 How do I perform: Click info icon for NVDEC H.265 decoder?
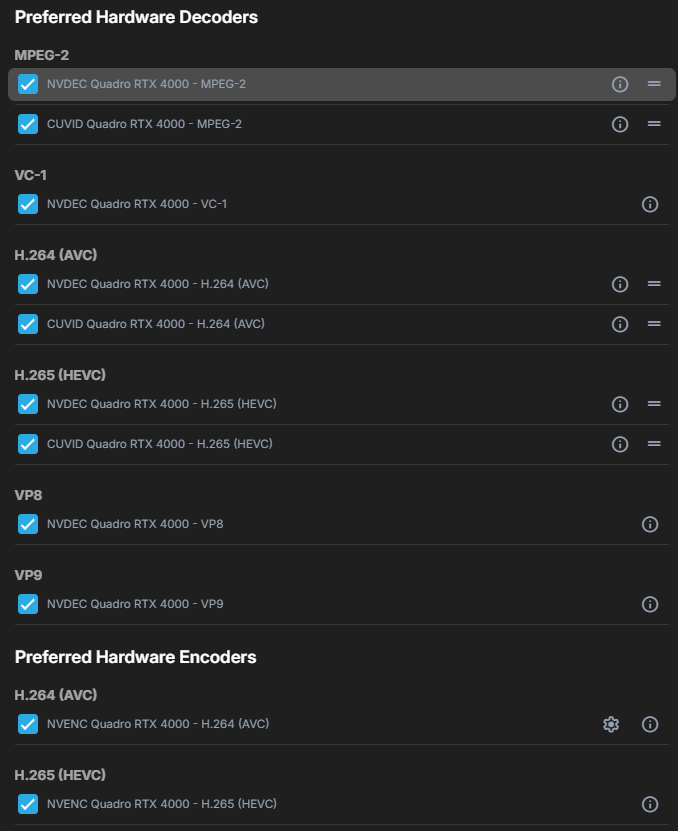[620, 404]
